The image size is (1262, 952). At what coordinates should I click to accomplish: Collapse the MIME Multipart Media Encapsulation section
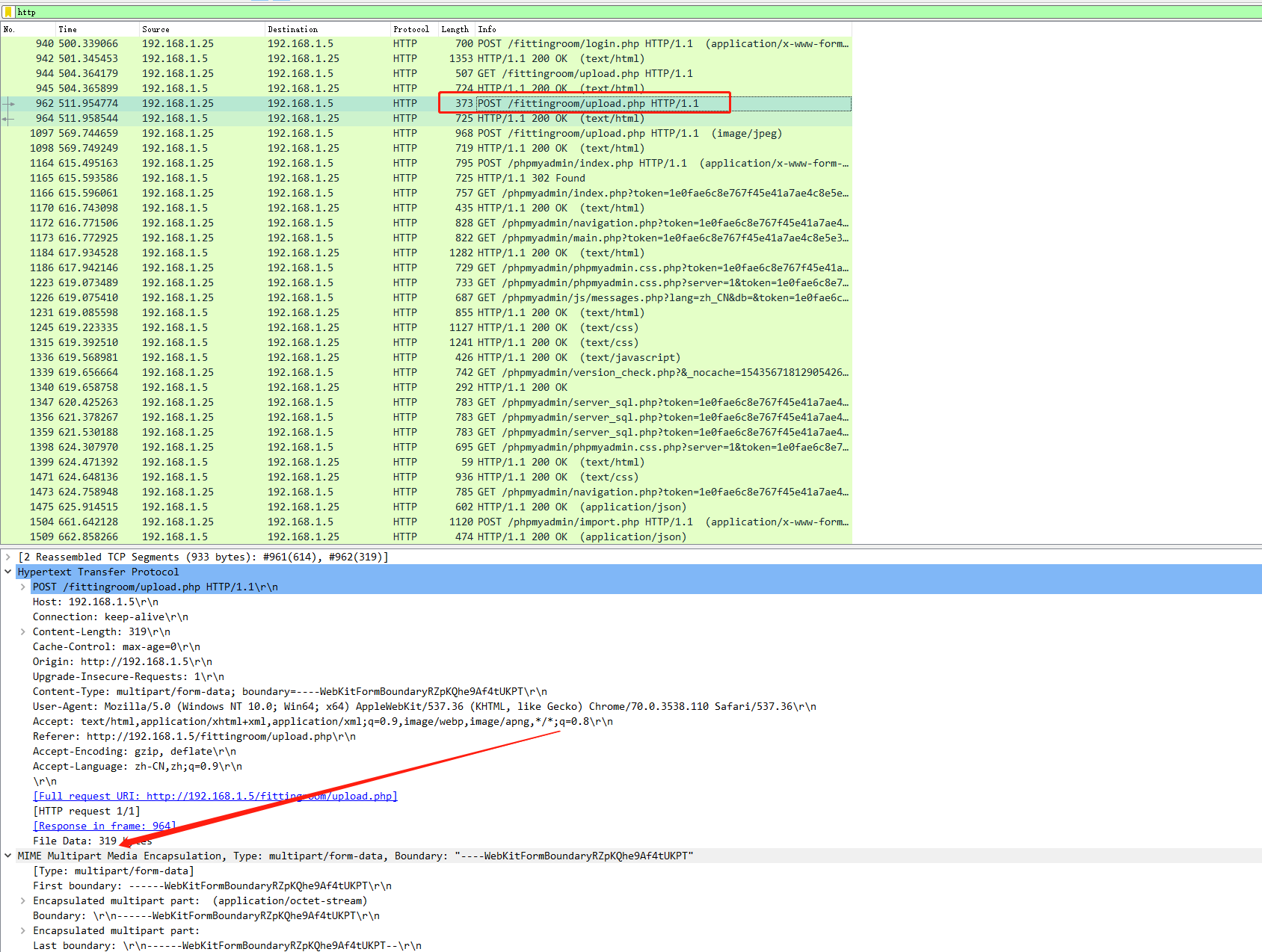pos(7,855)
